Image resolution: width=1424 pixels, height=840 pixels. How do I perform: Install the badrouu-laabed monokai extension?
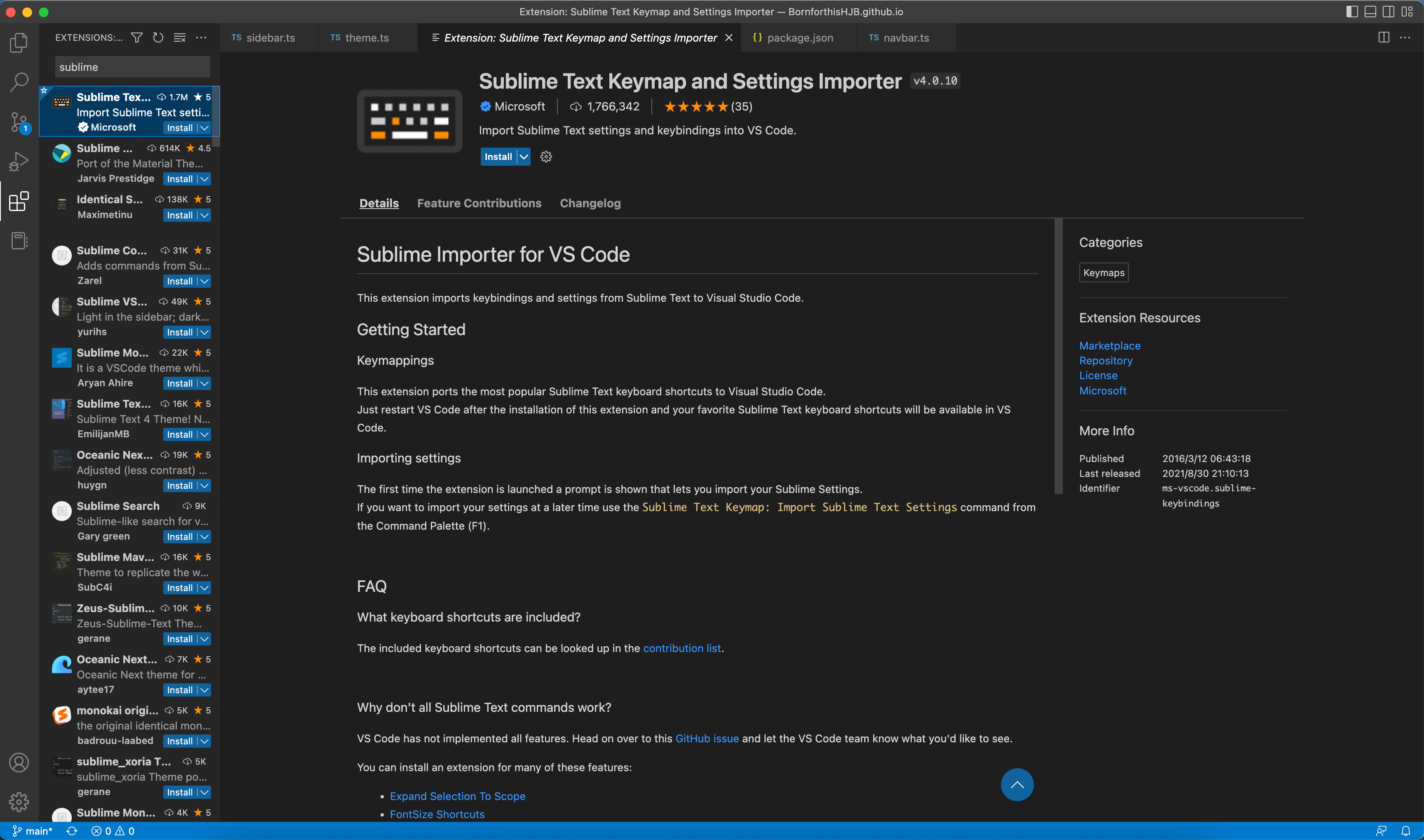click(180, 741)
